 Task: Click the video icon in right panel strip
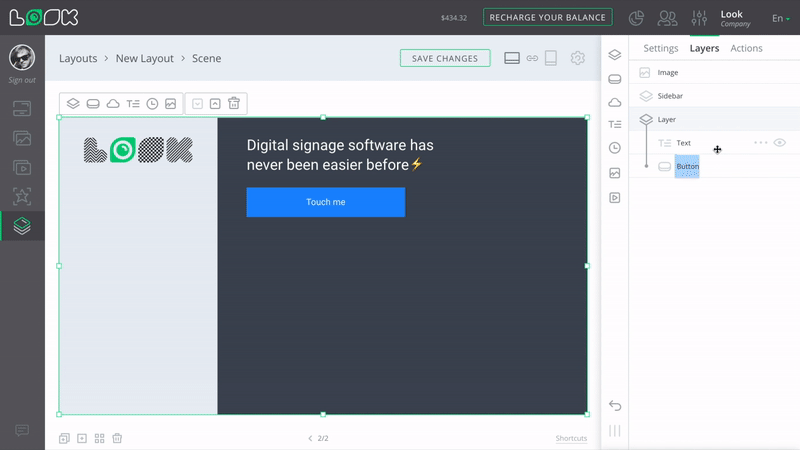pyautogui.click(x=615, y=198)
